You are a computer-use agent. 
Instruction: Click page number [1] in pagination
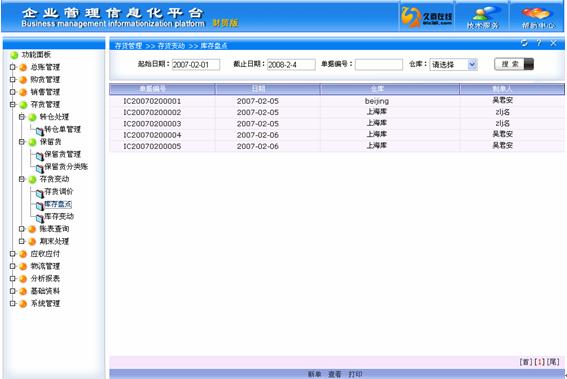pyautogui.click(x=539, y=362)
